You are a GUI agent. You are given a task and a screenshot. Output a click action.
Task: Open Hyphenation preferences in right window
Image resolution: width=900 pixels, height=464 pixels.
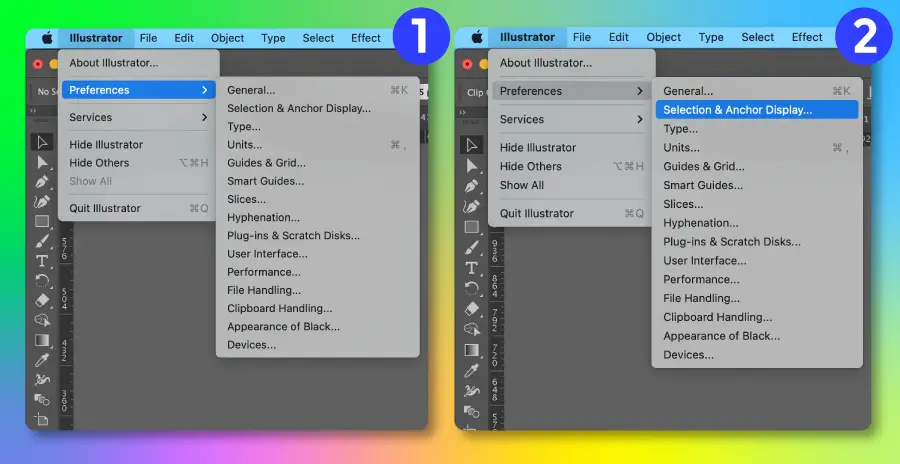701,223
